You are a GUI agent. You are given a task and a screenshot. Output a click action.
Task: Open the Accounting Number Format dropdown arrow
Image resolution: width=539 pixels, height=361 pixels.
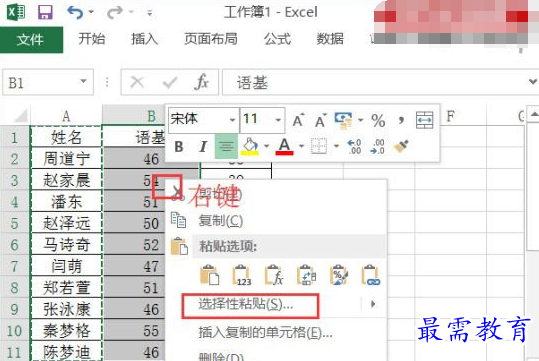pos(361,120)
